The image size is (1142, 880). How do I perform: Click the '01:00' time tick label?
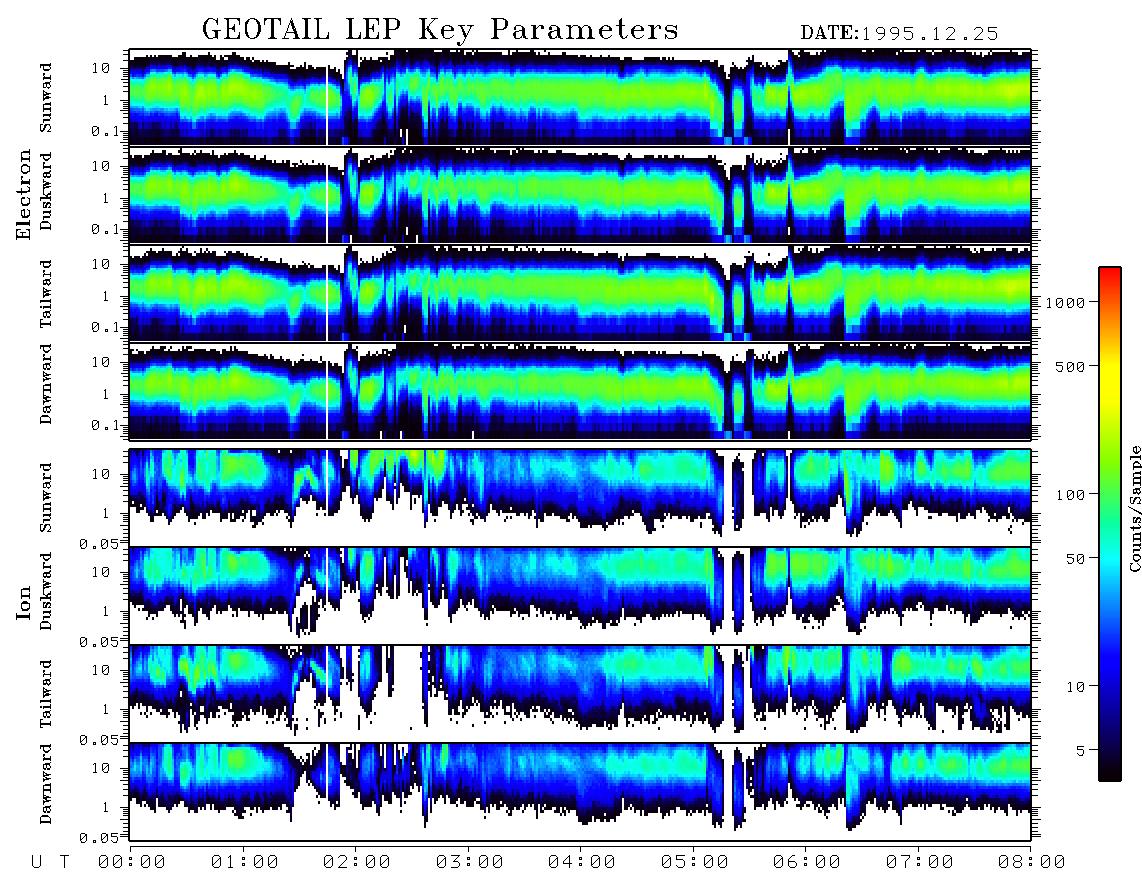click(x=245, y=863)
